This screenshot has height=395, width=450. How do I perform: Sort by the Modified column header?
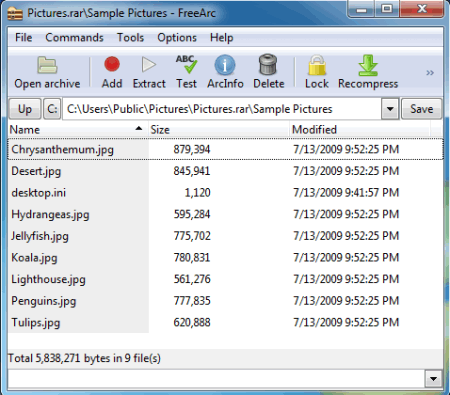tap(360, 129)
